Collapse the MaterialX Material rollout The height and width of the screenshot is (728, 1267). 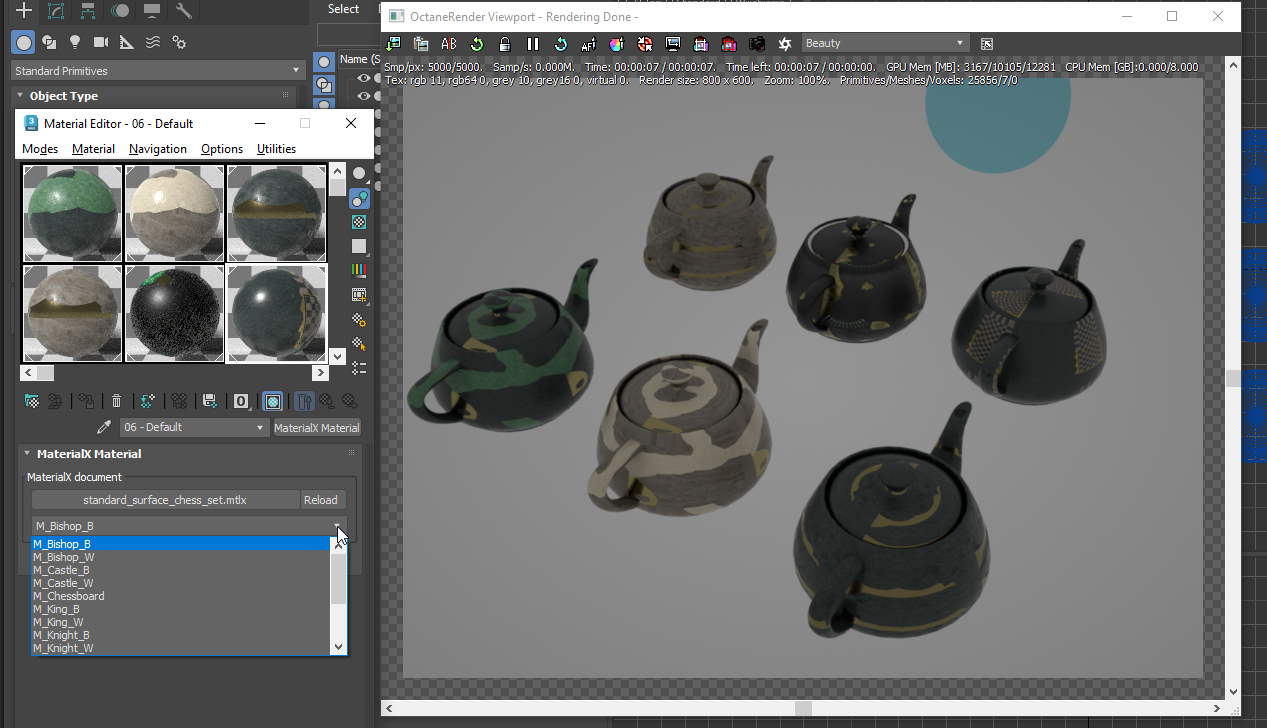(28, 454)
